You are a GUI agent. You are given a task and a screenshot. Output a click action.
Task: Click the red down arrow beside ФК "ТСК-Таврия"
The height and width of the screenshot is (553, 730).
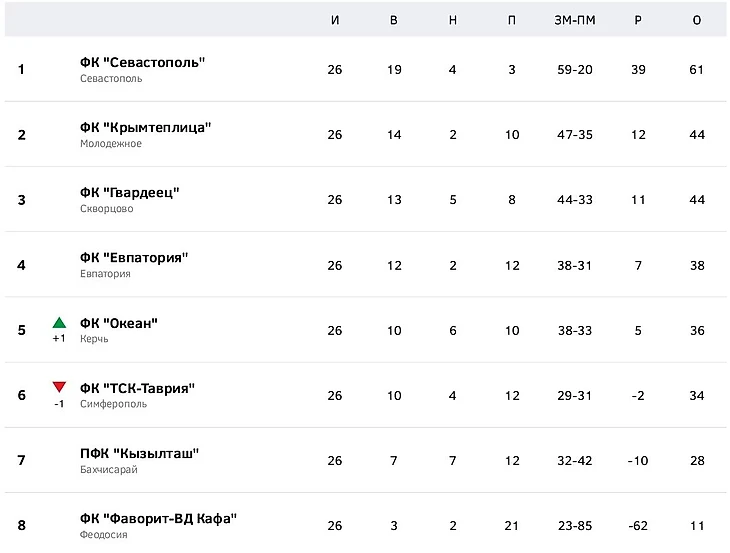pos(59,388)
